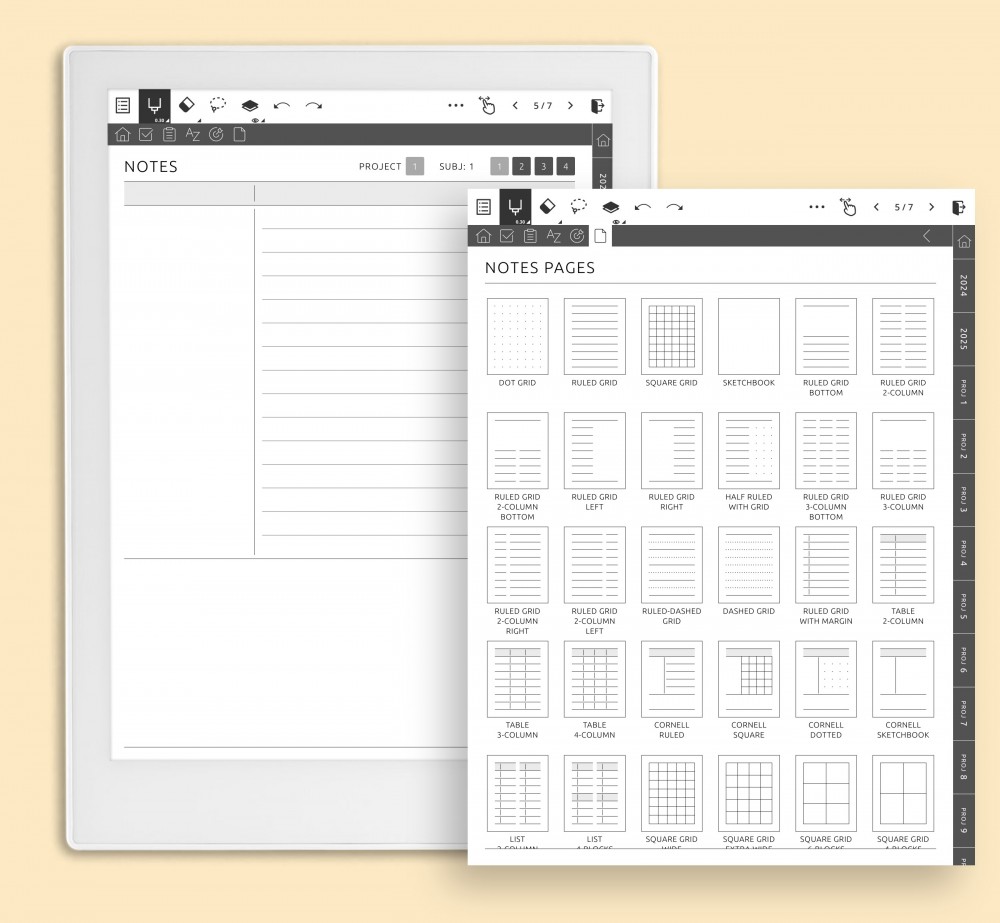Click undo arrow on Notes Pages toolbar
This screenshot has width=1000, height=923.
point(643,207)
